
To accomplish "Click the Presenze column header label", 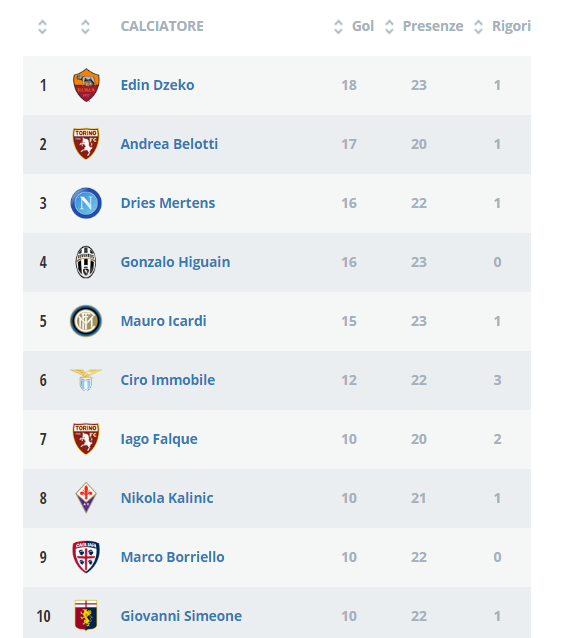I will pyautogui.click(x=433, y=26).
